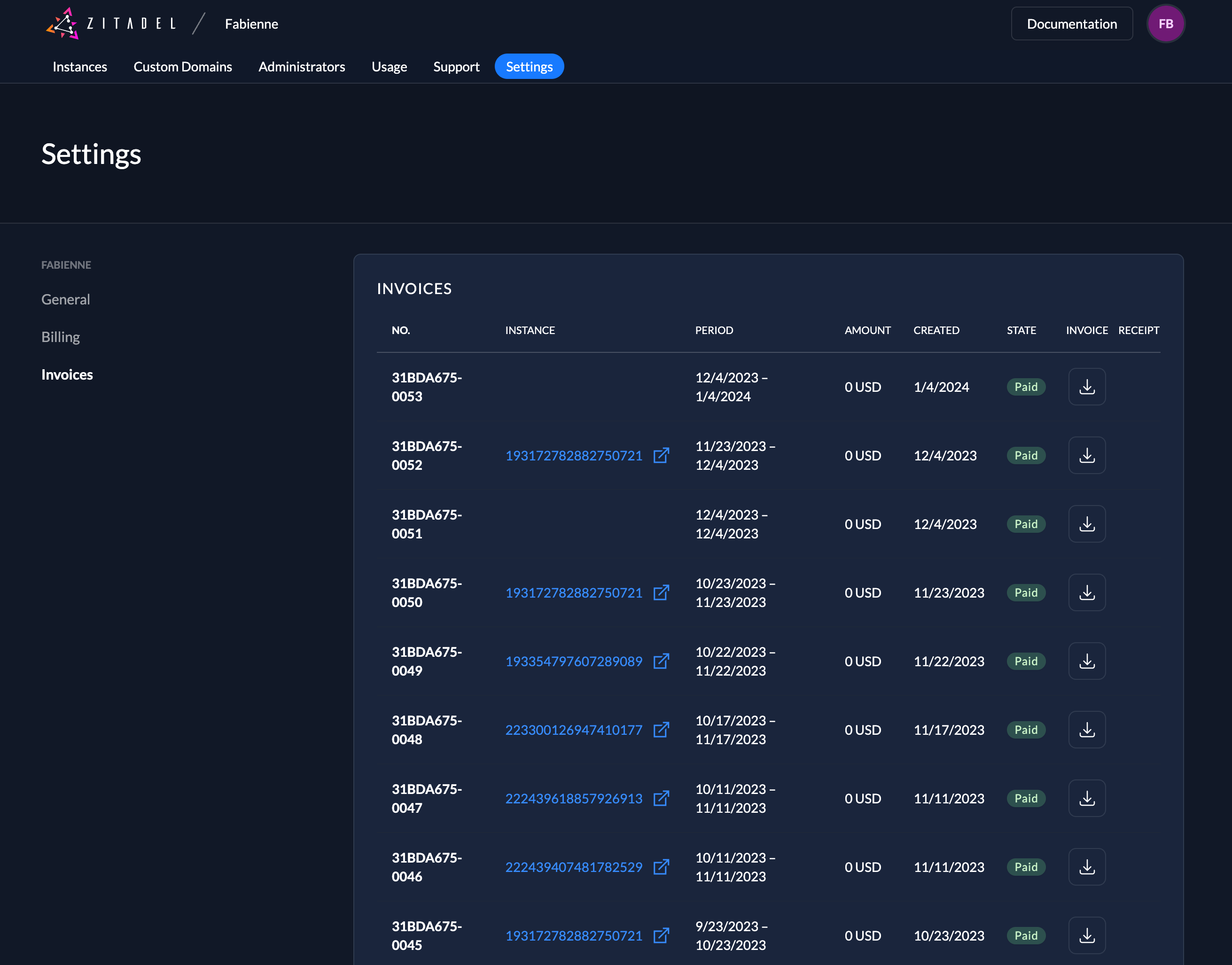Click period 10/17/2023 – 11/17/2023

tap(735, 730)
